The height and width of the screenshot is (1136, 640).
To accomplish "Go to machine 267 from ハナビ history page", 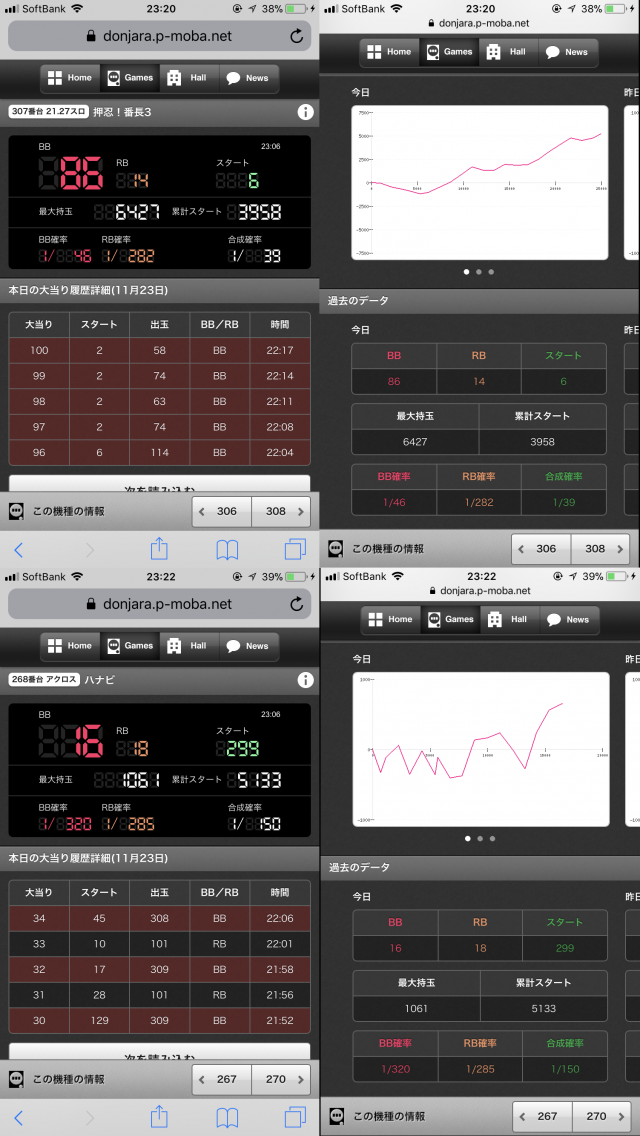I will click(222, 1079).
